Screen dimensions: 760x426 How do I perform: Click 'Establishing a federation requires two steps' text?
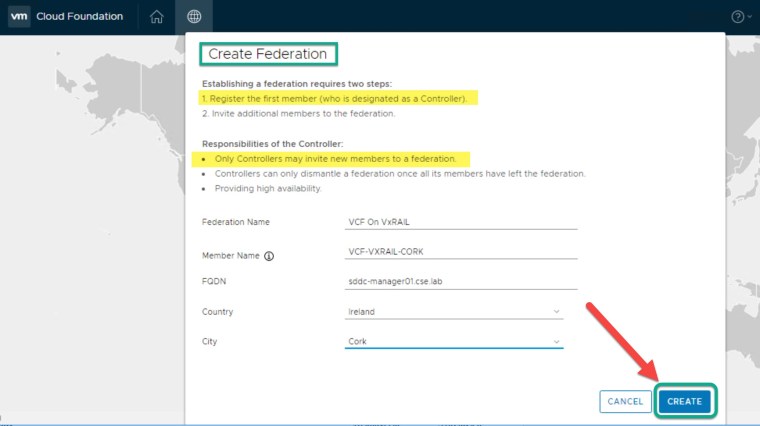coord(297,84)
